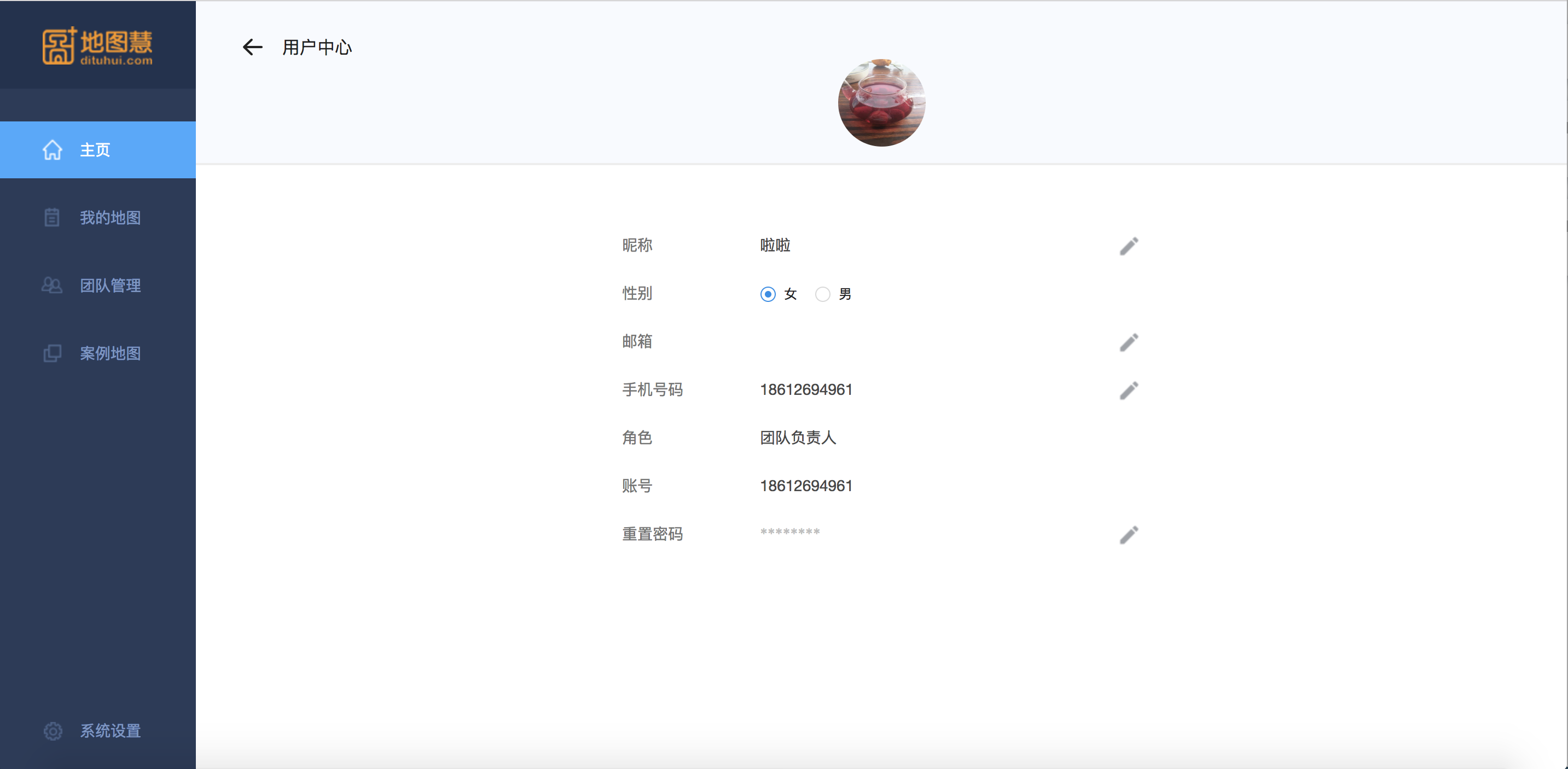The width and height of the screenshot is (1568, 769).
Task: Open the 主页 menu item
Action: (98, 150)
